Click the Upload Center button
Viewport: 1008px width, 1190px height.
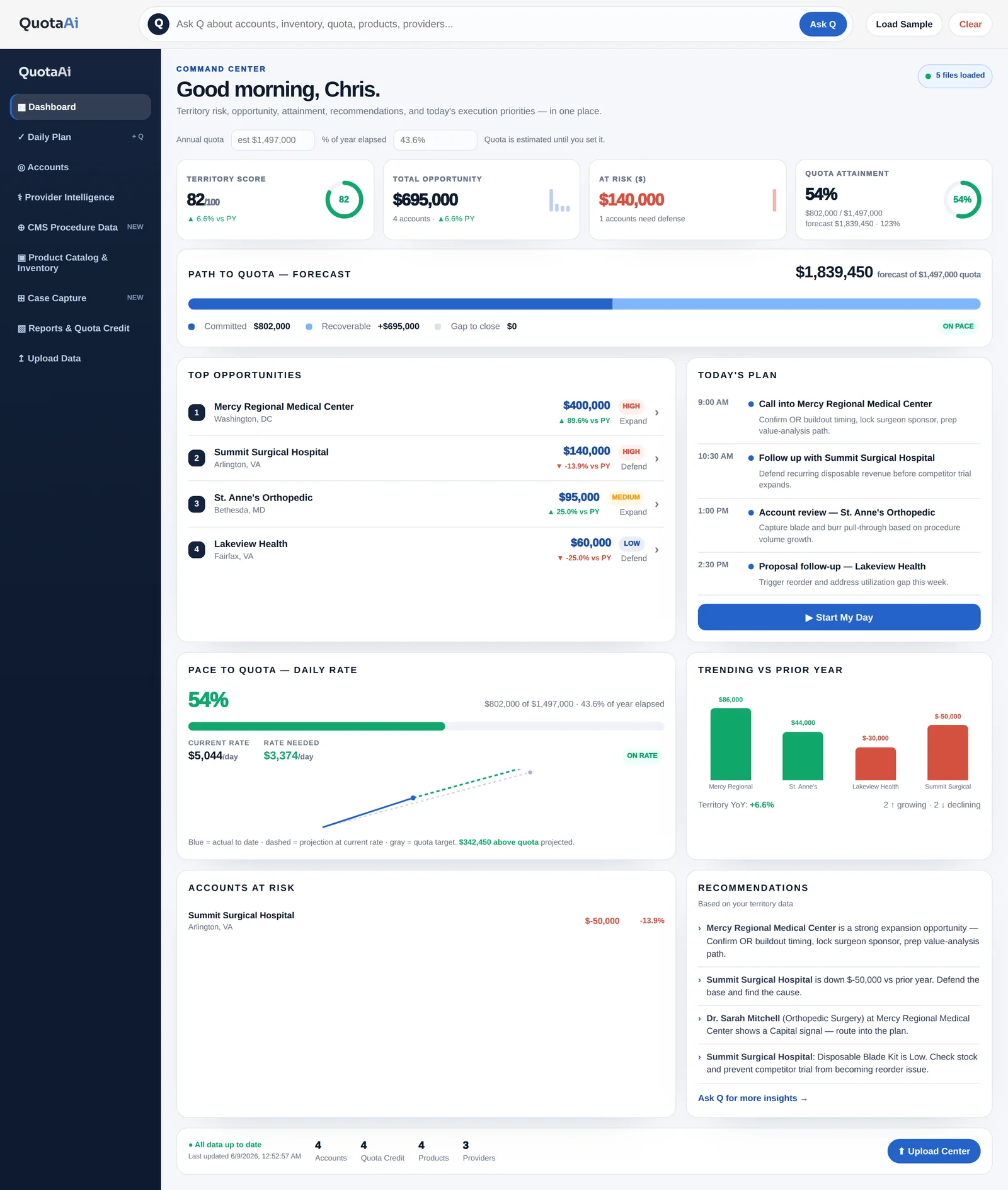(x=934, y=1152)
